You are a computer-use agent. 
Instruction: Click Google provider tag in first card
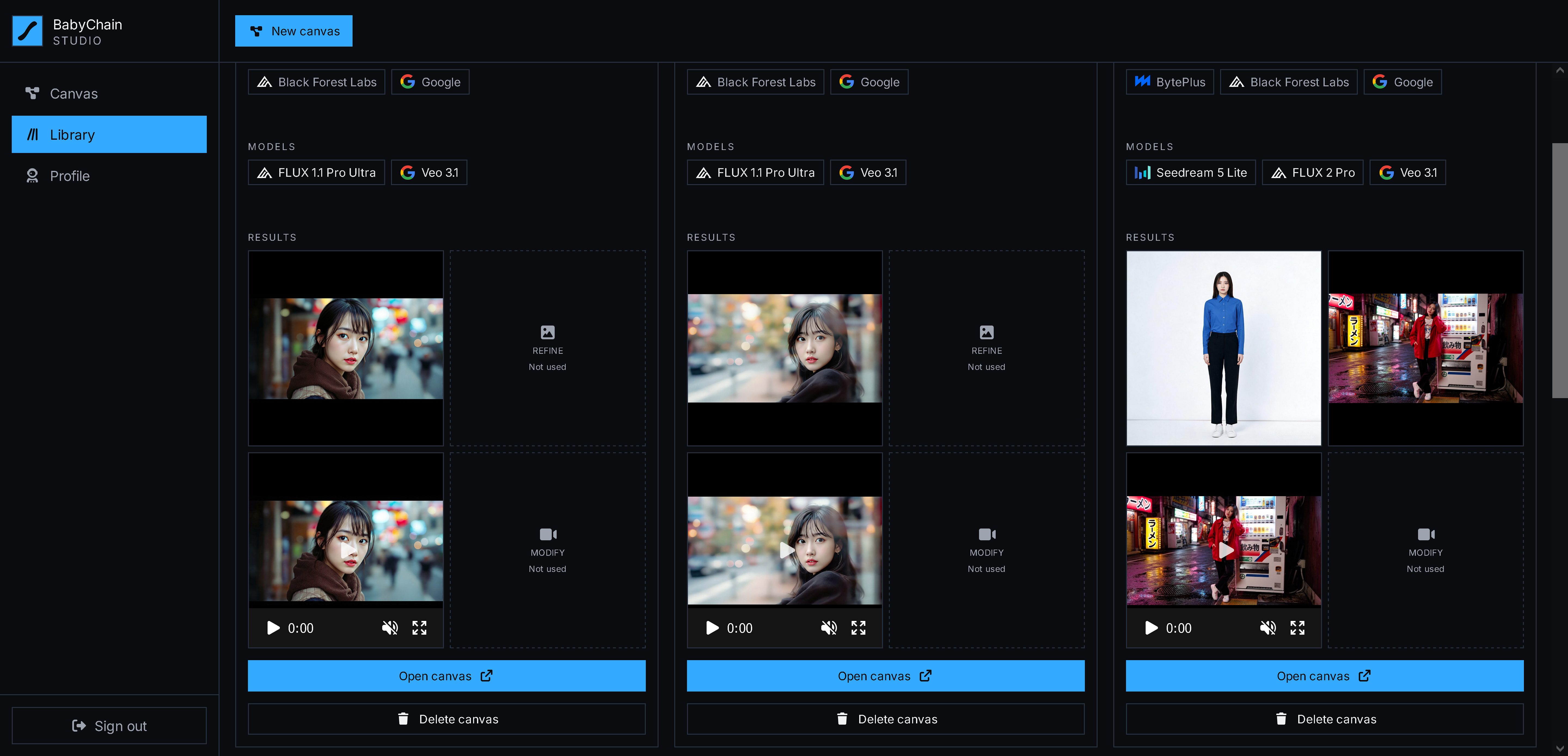point(430,82)
